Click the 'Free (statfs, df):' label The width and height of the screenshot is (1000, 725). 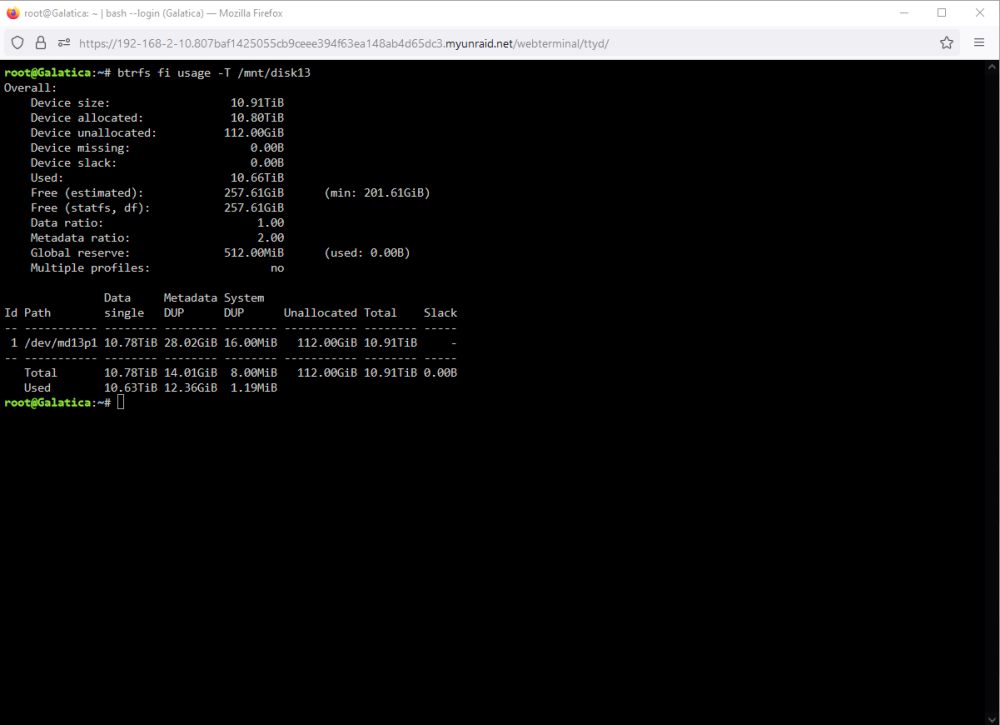click(x=90, y=208)
